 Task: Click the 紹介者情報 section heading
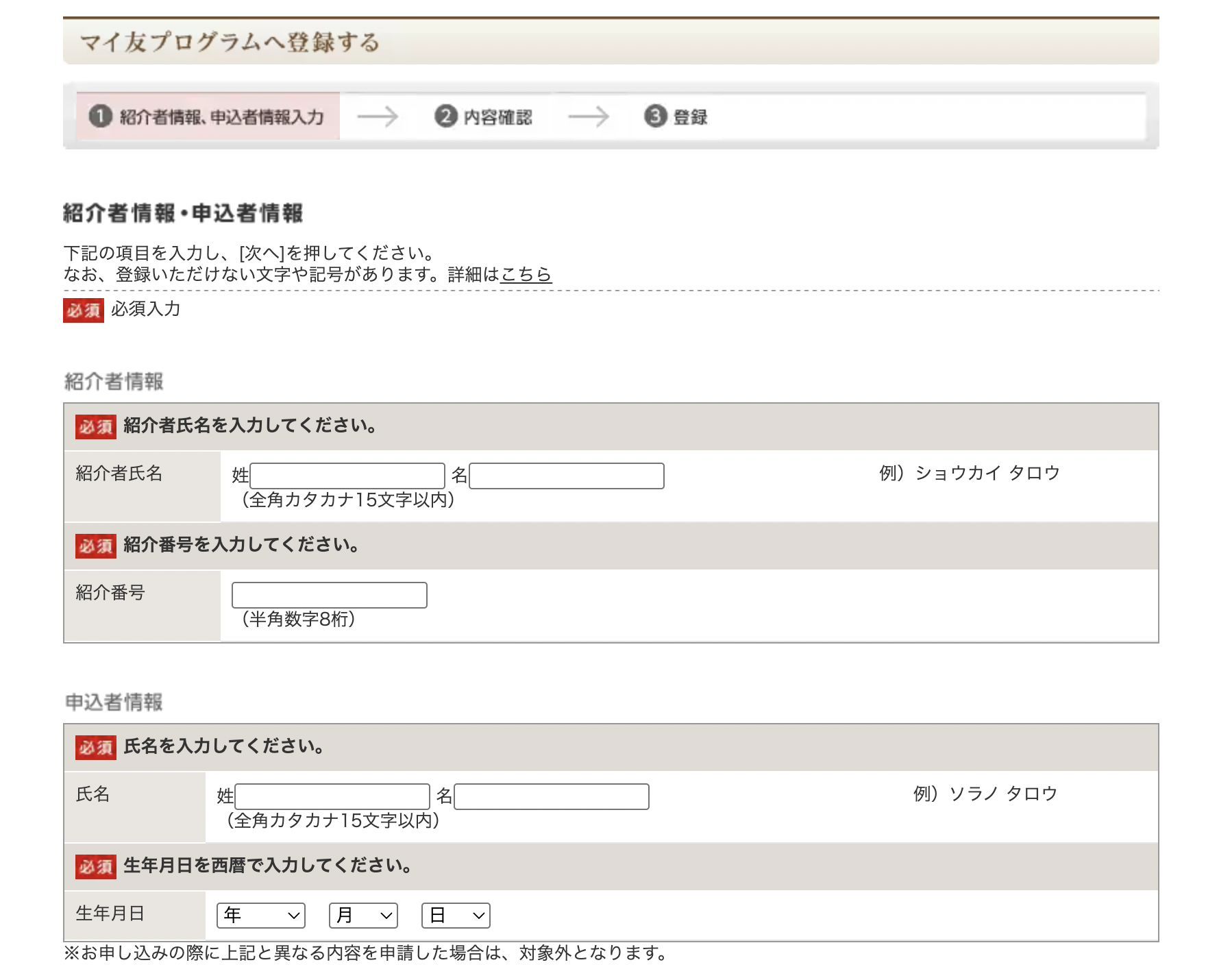pyautogui.click(x=114, y=382)
